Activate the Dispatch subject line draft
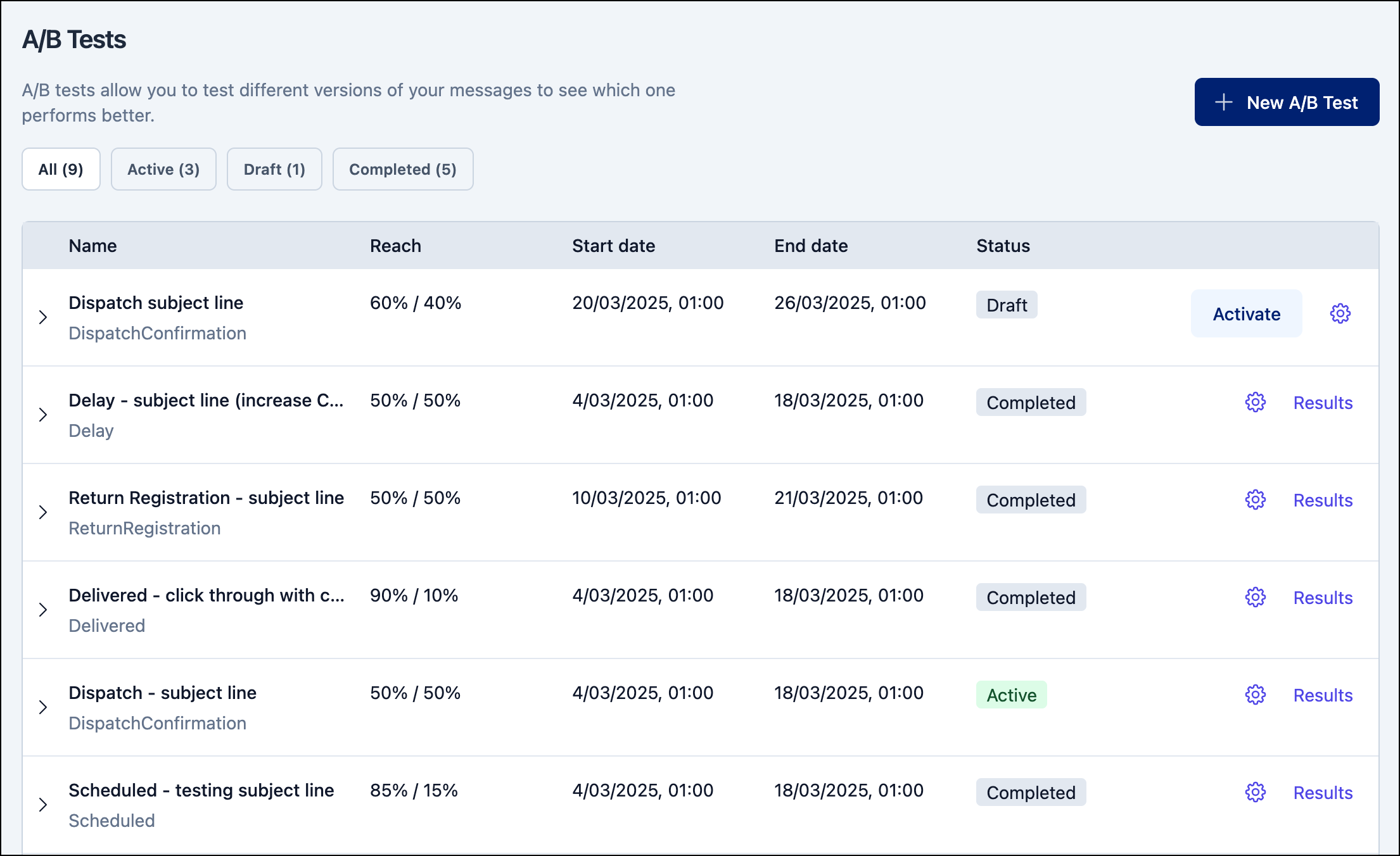1400x856 pixels. [1246, 313]
